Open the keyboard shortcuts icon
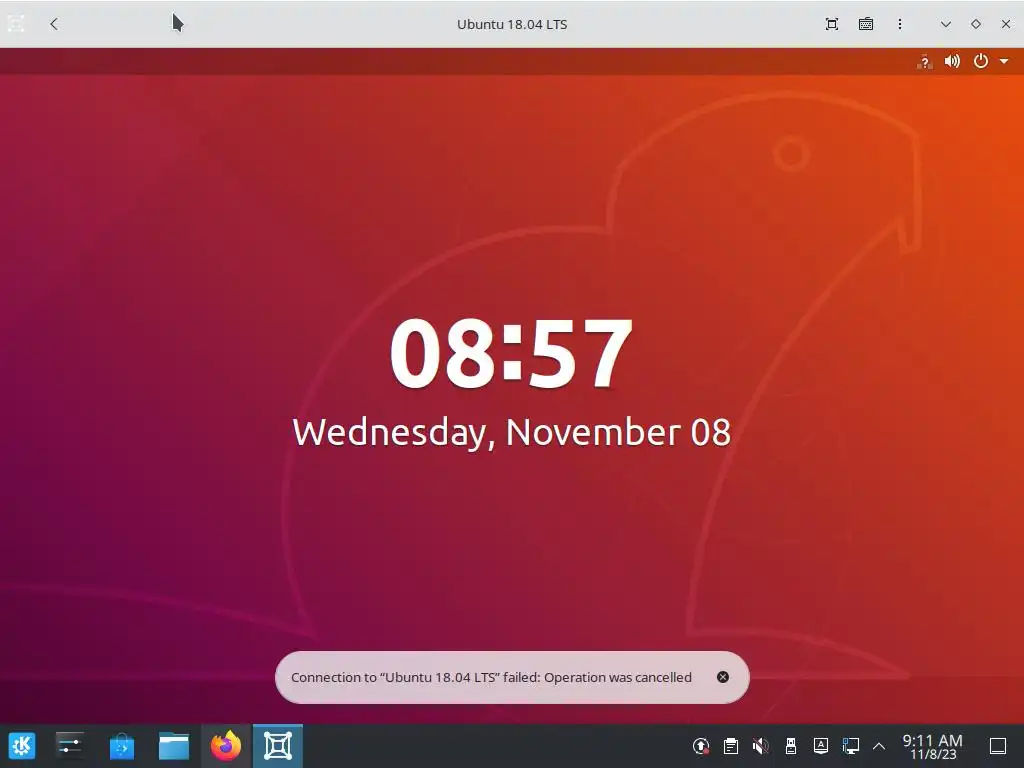This screenshot has width=1024, height=768. pyautogui.click(x=865, y=24)
